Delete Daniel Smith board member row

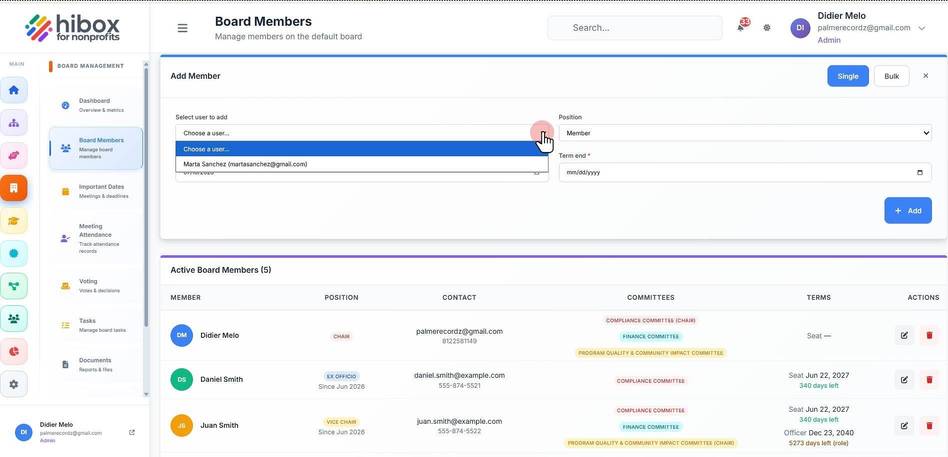(929, 380)
